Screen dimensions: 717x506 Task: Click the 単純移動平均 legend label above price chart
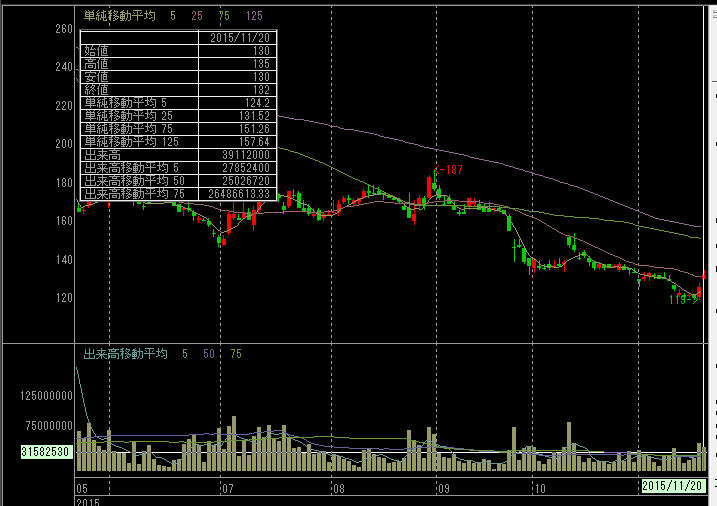pos(120,16)
